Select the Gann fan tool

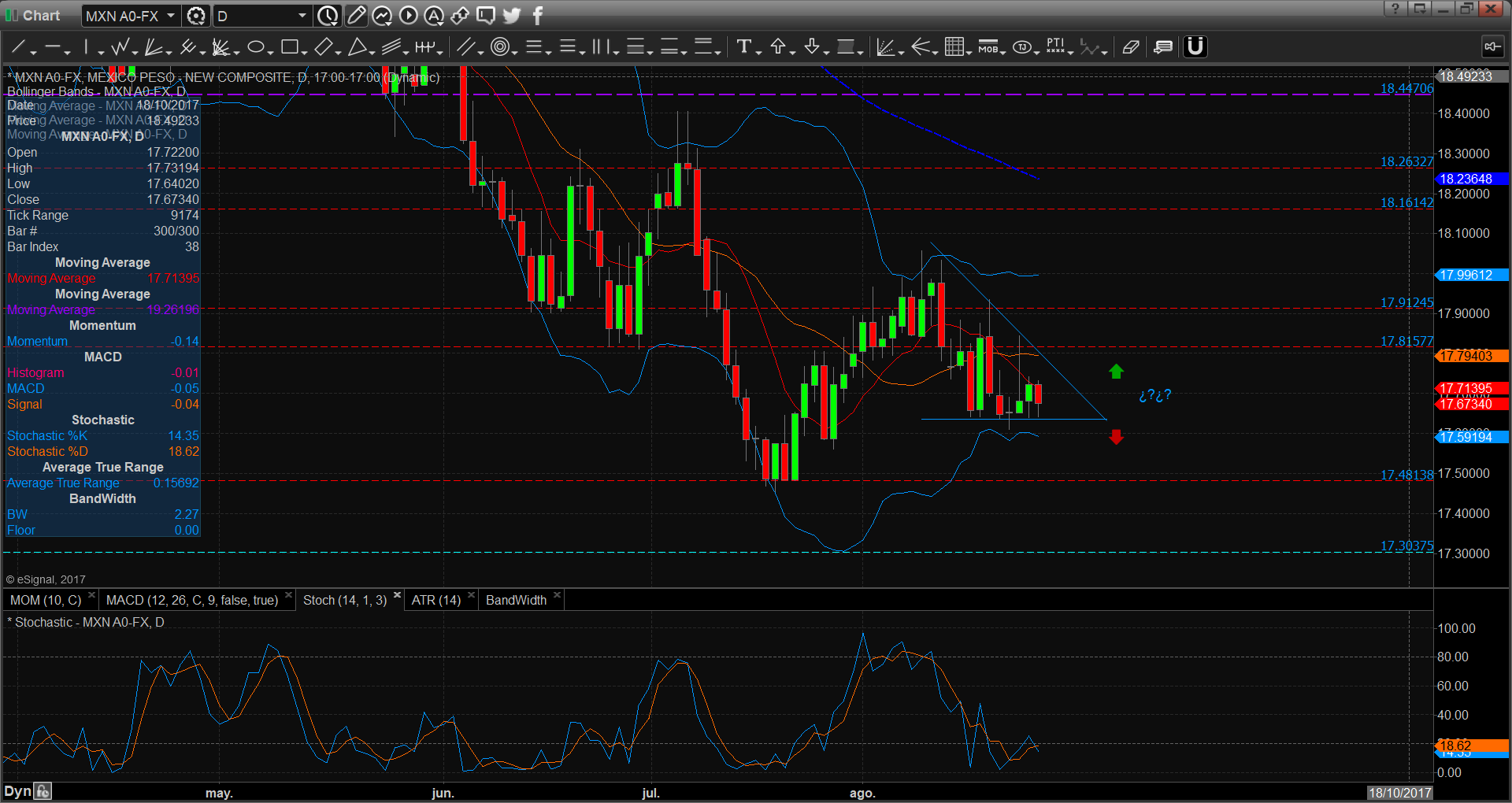click(x=153, y=47)
